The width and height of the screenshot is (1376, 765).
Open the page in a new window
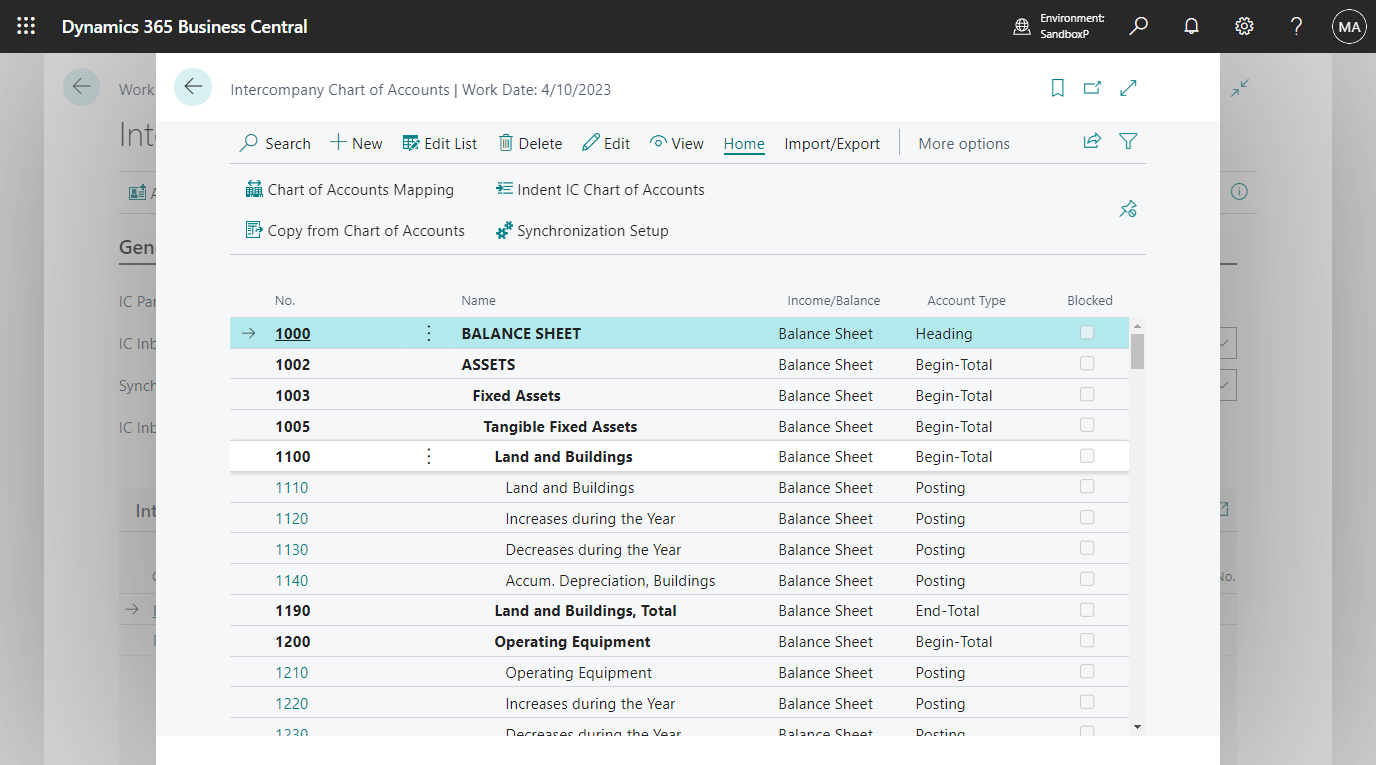[1092, 88]
